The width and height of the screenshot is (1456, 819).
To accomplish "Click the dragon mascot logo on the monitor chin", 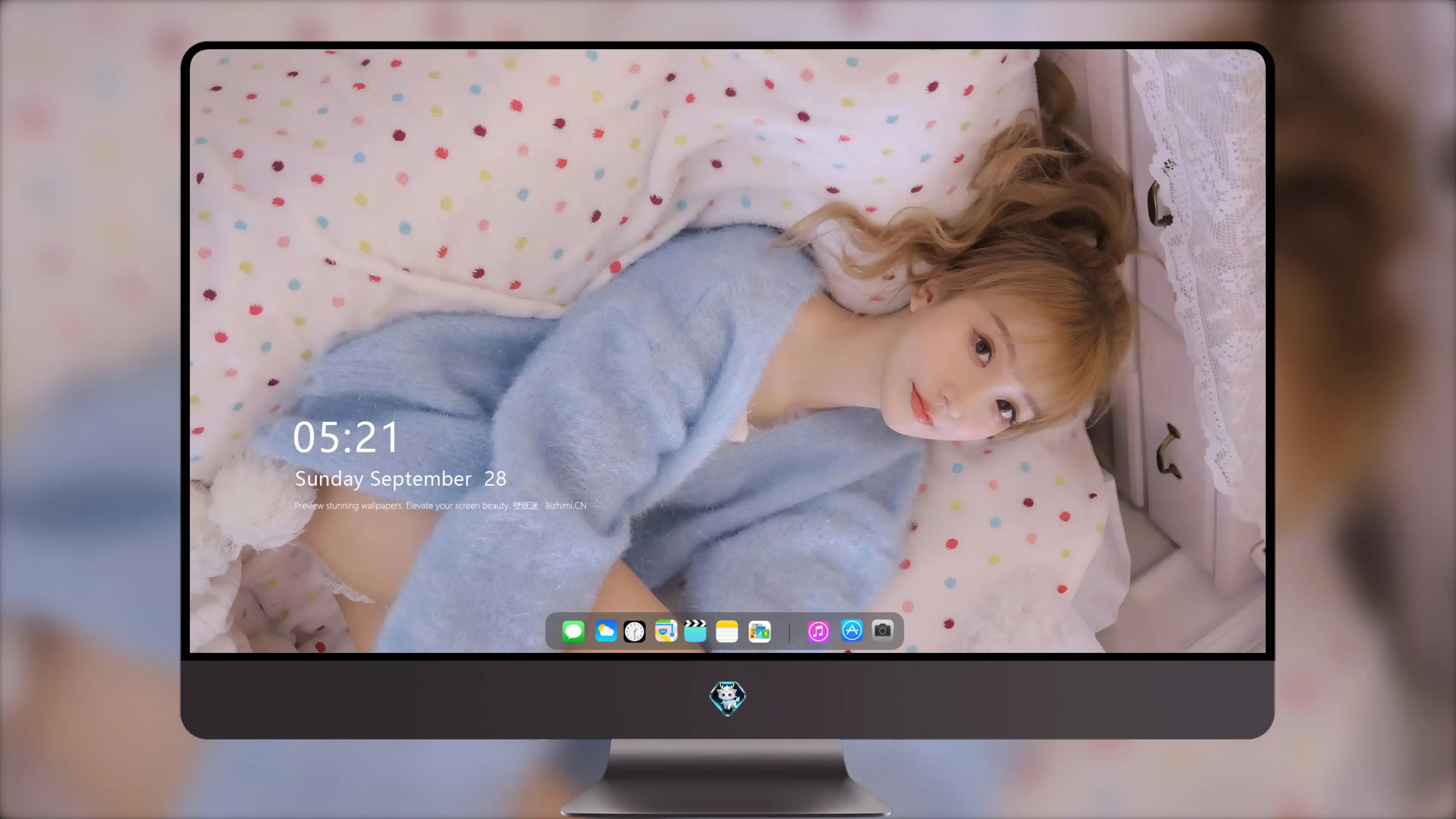I will coord(728,698).
